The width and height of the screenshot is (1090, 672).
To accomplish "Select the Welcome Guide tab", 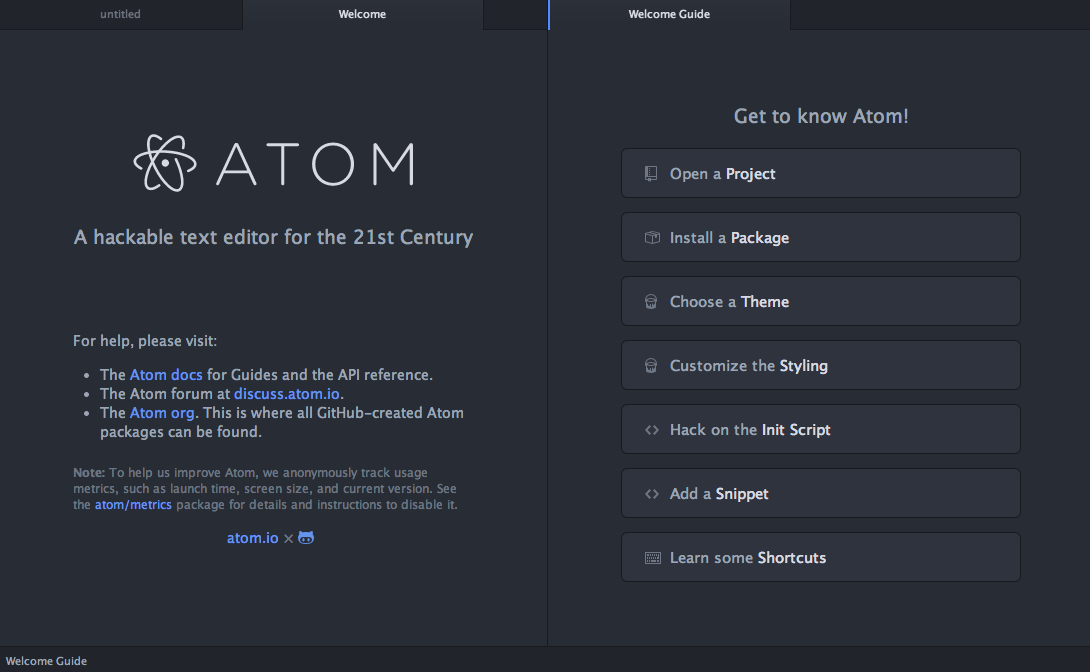I will 669,14.
